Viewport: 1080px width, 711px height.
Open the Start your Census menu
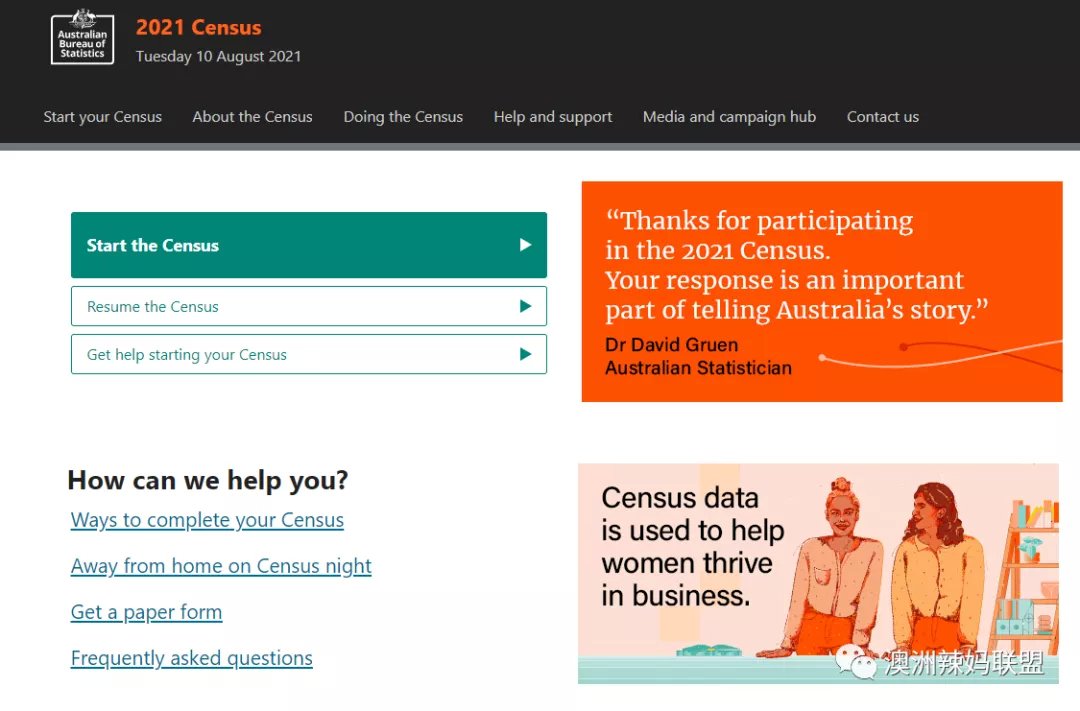point(103,116)
